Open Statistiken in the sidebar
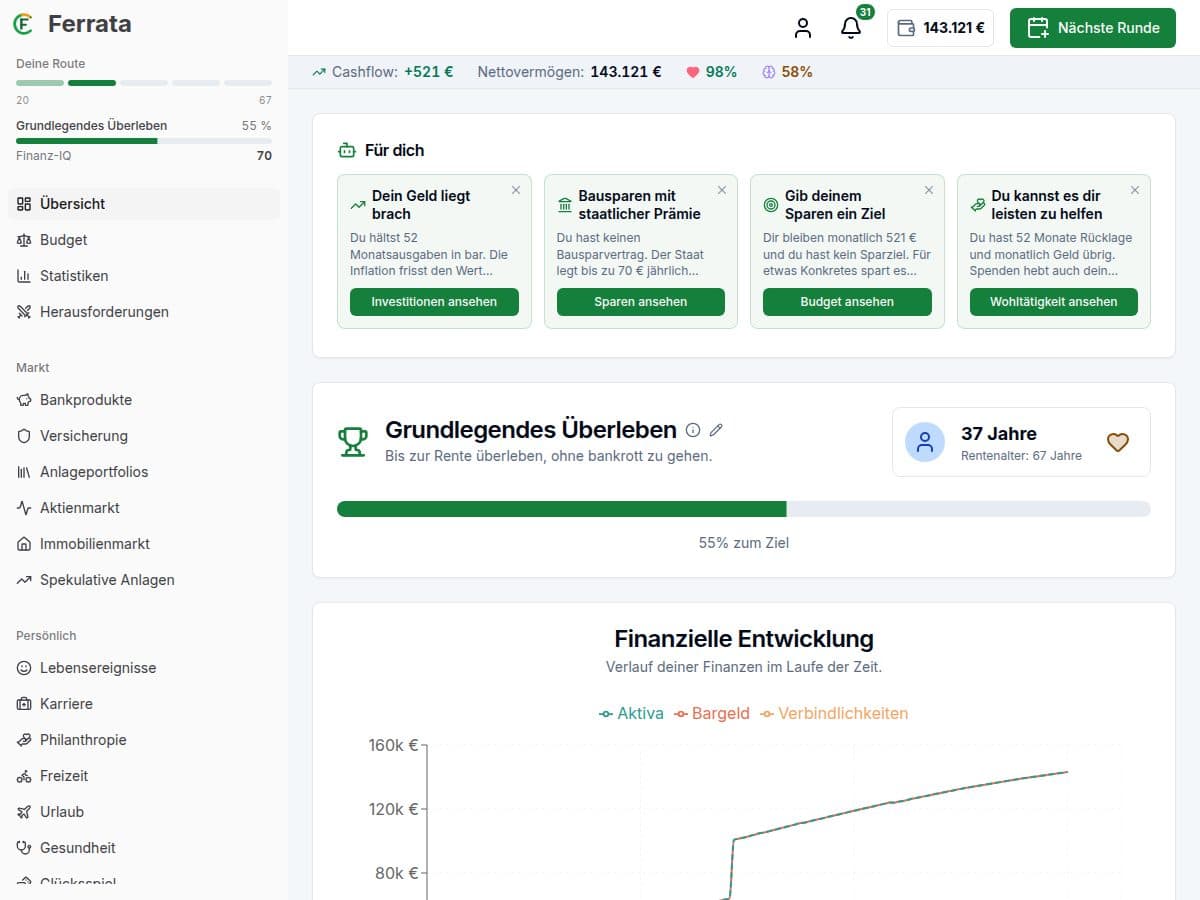This screenshot has height=900, width=1200. (144, 276)
